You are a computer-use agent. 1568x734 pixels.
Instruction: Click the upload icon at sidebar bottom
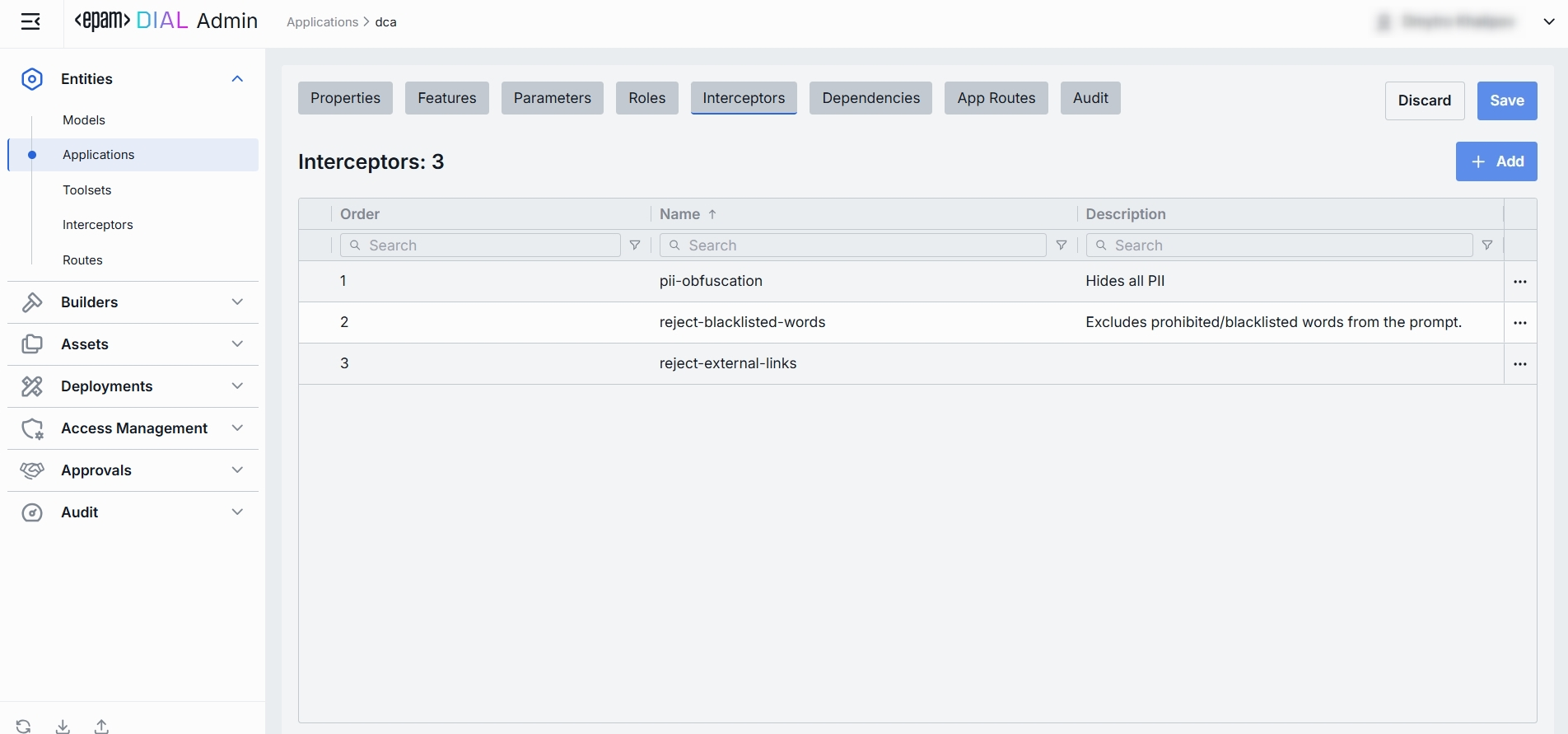101,726
